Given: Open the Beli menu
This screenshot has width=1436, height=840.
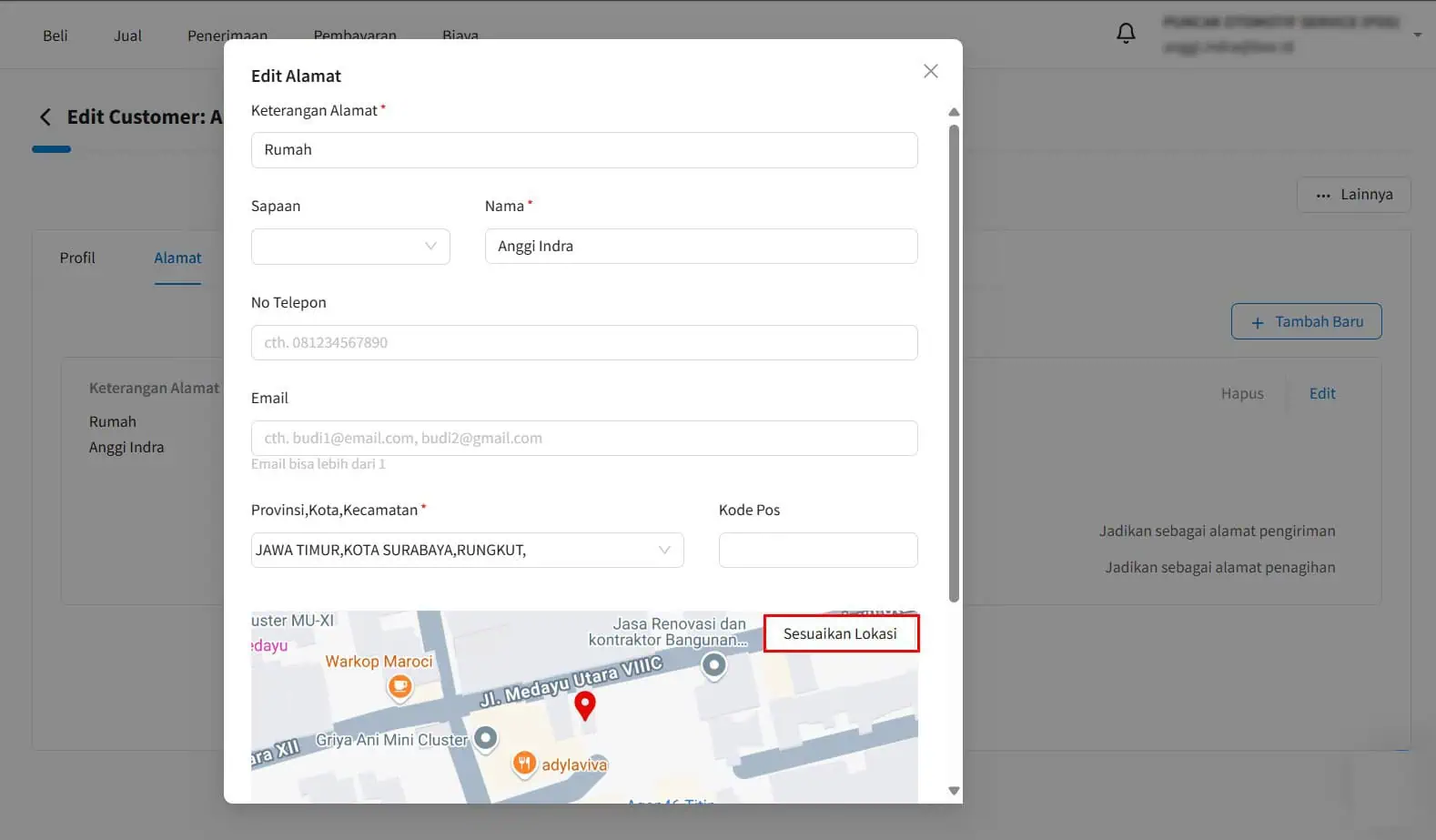Looking at the screenshot, I should coord(56,35).
